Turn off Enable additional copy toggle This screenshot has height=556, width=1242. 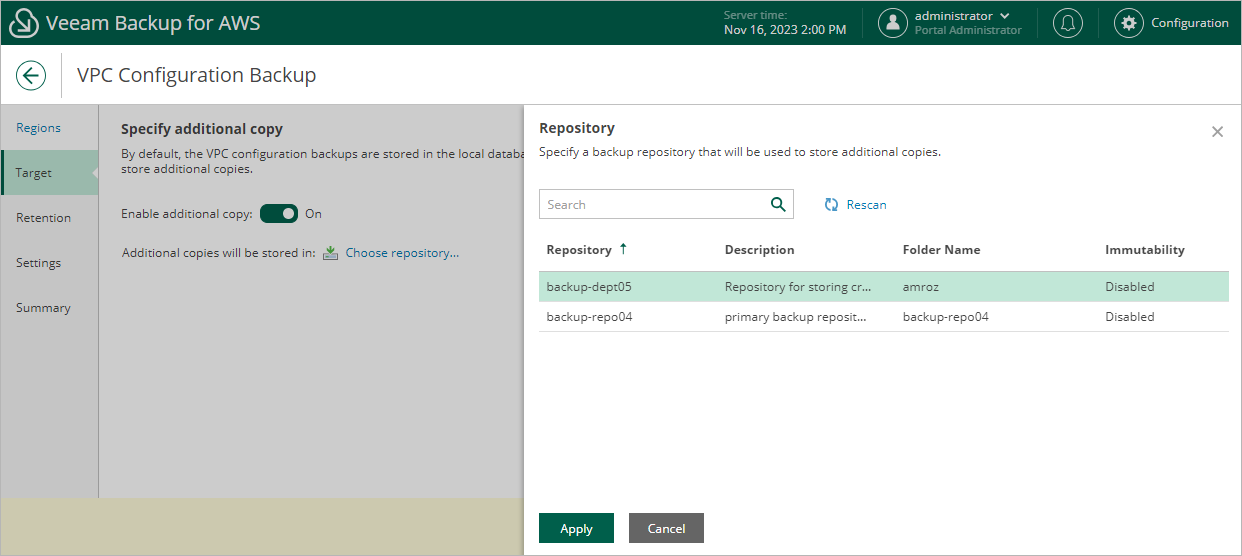[279, 213]
